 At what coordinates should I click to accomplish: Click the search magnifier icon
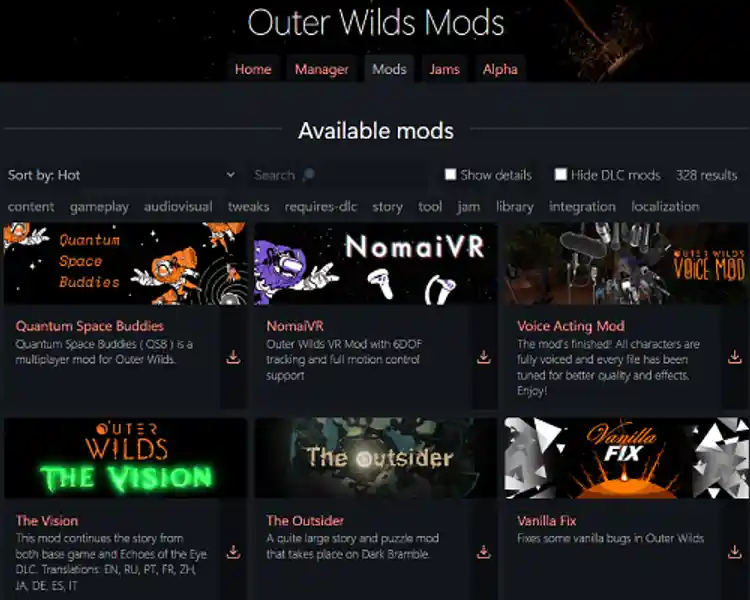(x=309, y=175)
